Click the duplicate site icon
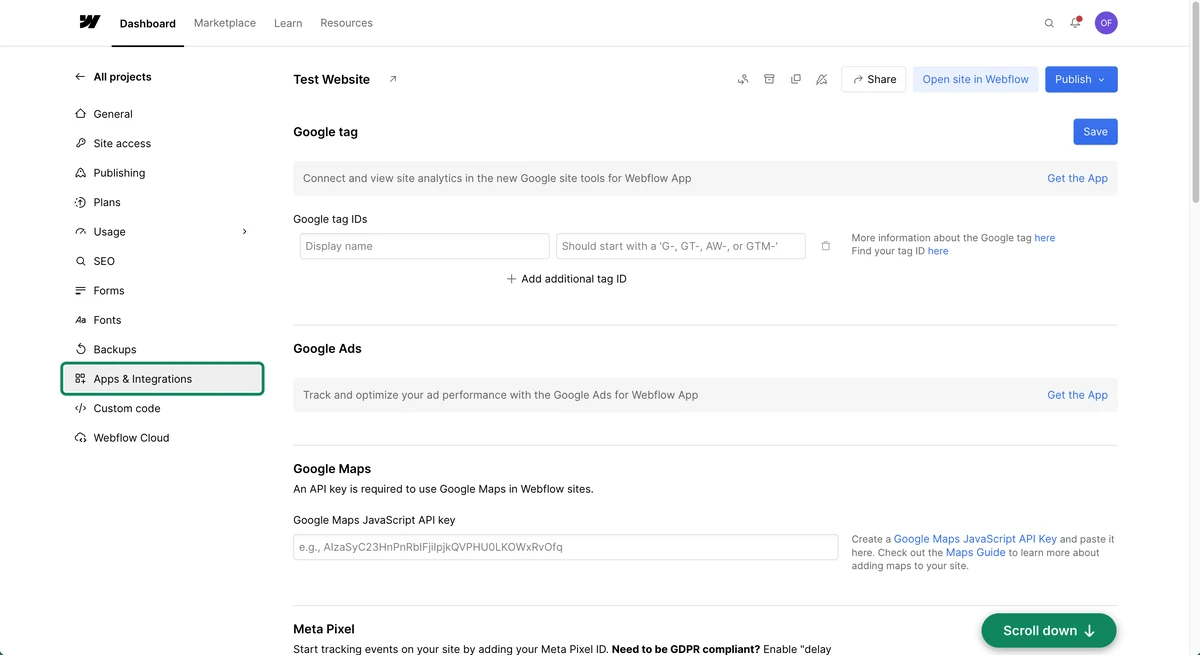The width and height of the screenshot is (1200, 655). coord(796,79)
